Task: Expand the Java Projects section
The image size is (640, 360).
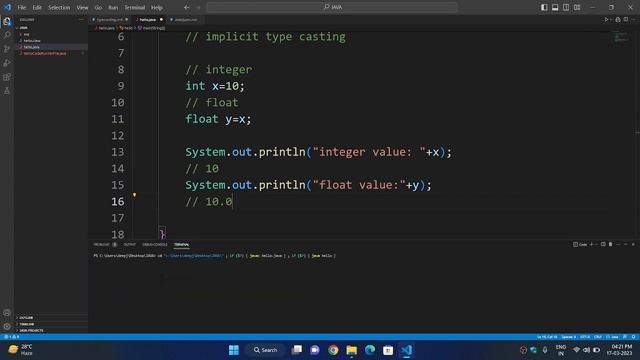Action: pyautogui.click(x=51, y=330)
